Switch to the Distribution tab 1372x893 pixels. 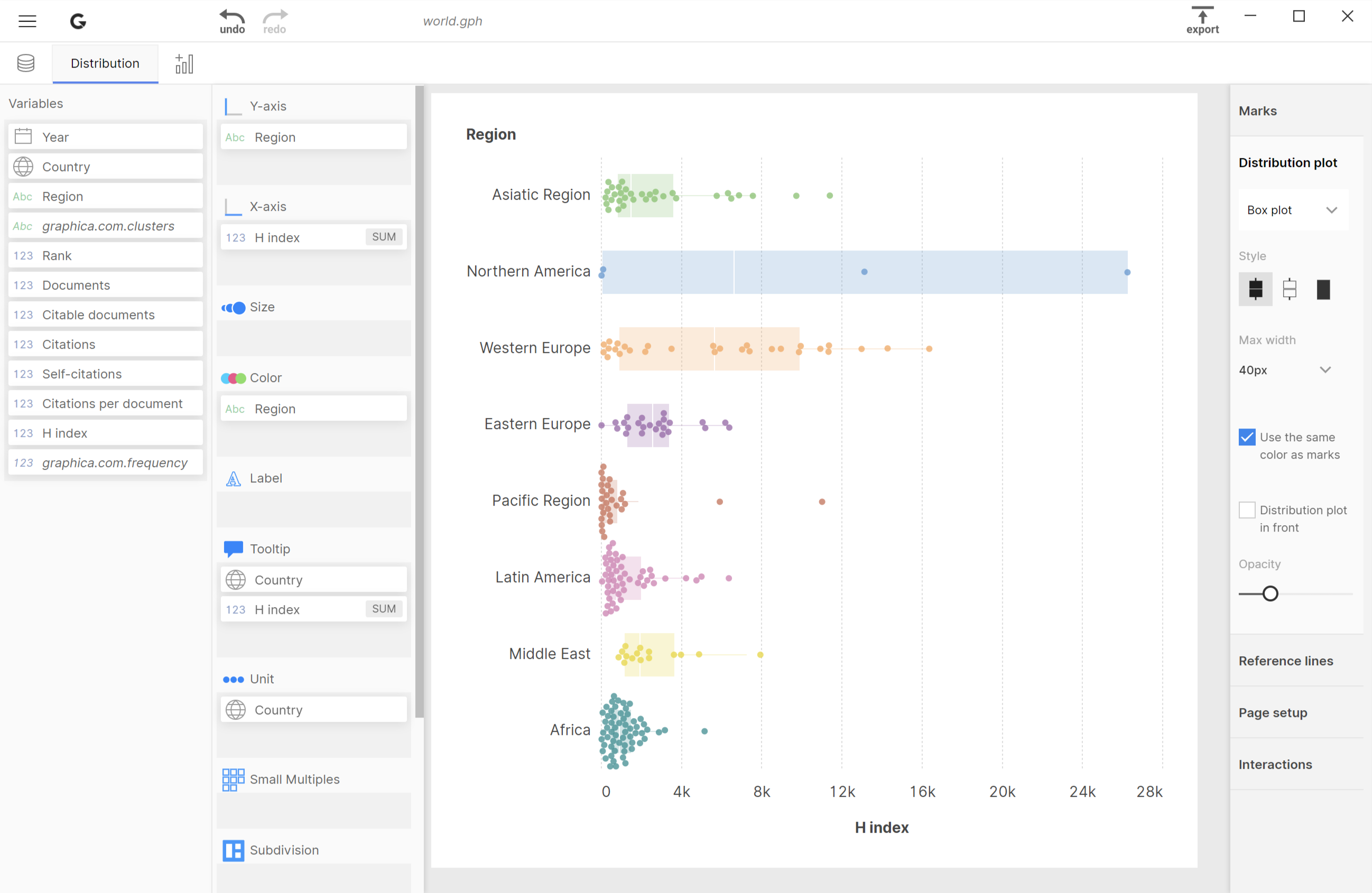(x=105, y=63)
